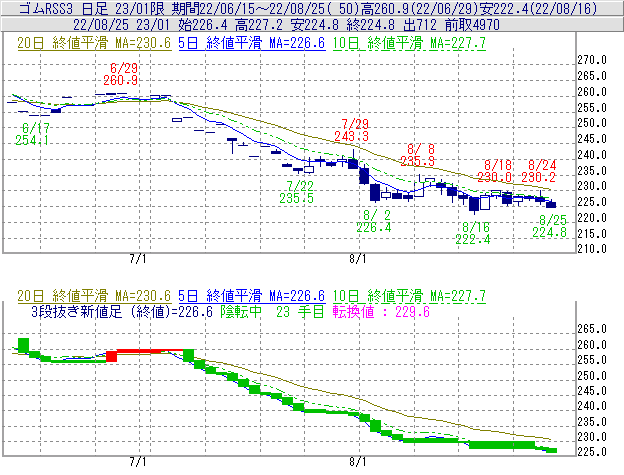Click the 6/17 254.1 low label
Screen dimensions: 624x475
pyautogui.click(x=32, y=134)
